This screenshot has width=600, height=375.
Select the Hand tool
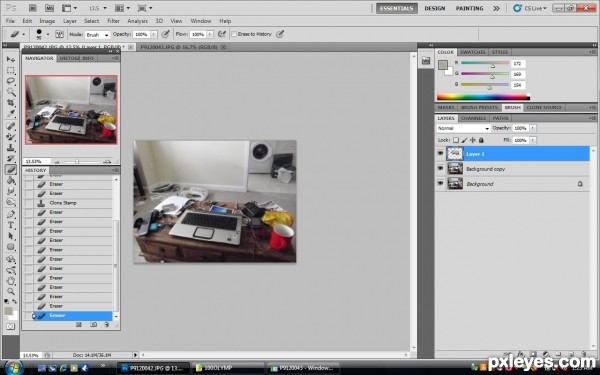(11, 281)
